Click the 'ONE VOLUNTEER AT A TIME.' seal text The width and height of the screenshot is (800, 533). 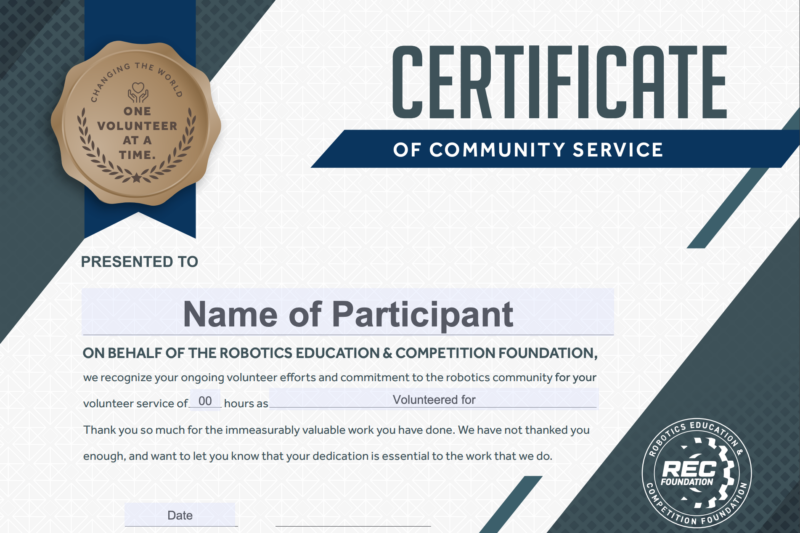[137, 133]
